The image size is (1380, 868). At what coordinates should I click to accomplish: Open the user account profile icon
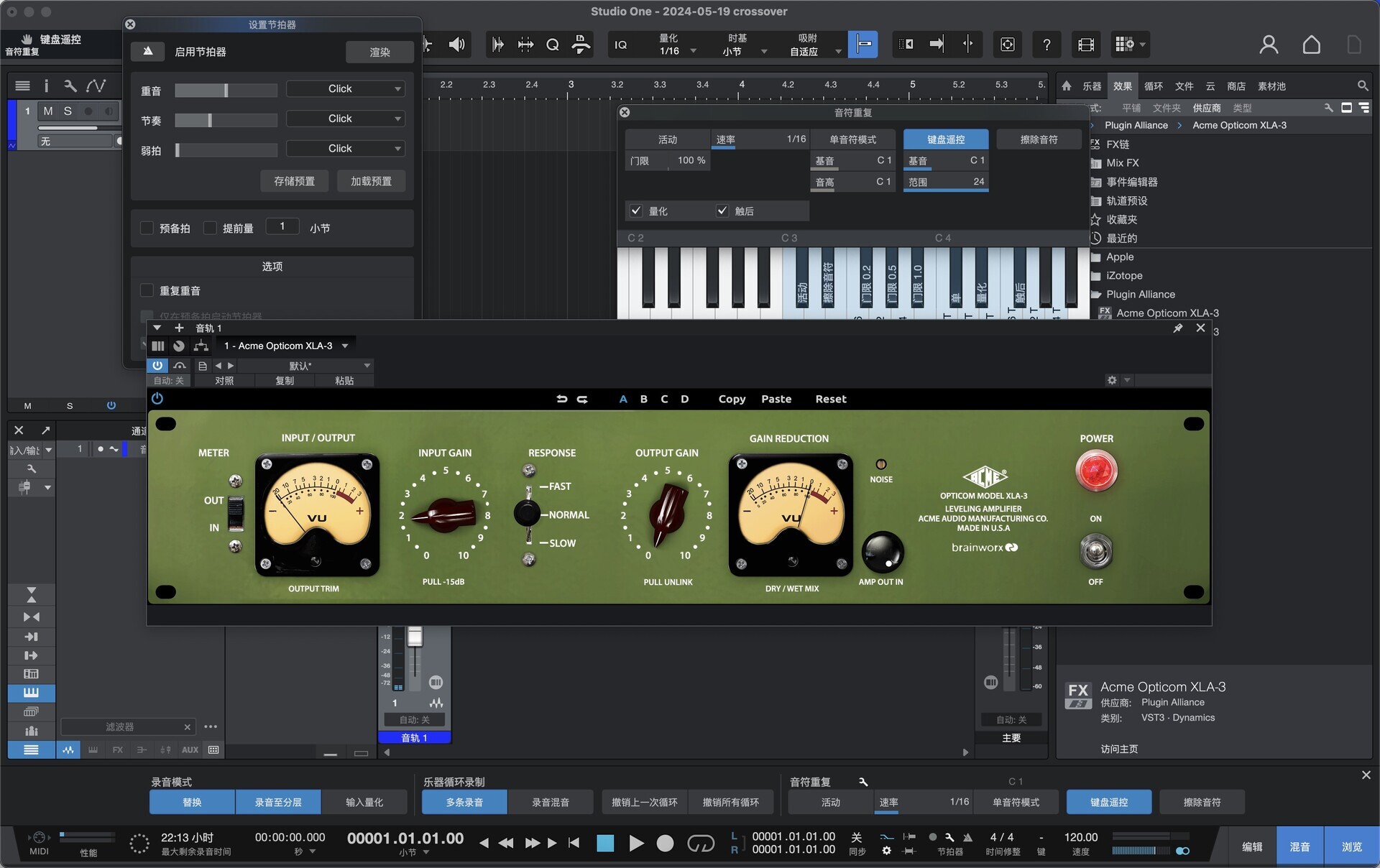[1269, 45]
